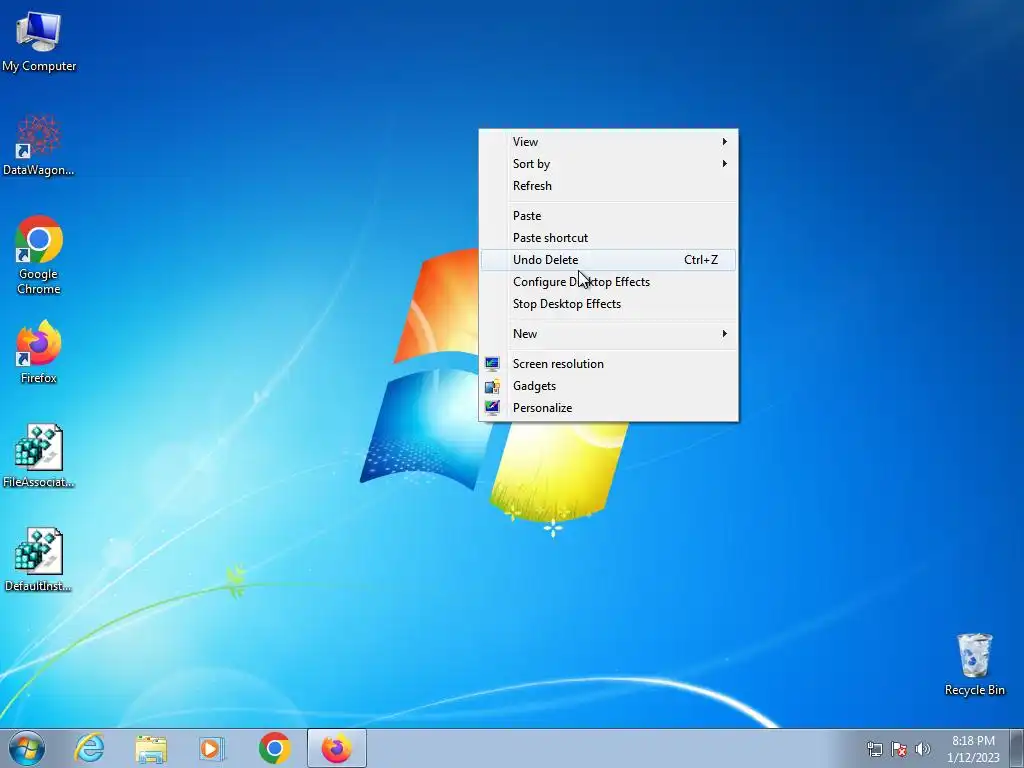Switch to Firefox taskbar button
The image size is (1024, 768).
click(x=336, y=748)
